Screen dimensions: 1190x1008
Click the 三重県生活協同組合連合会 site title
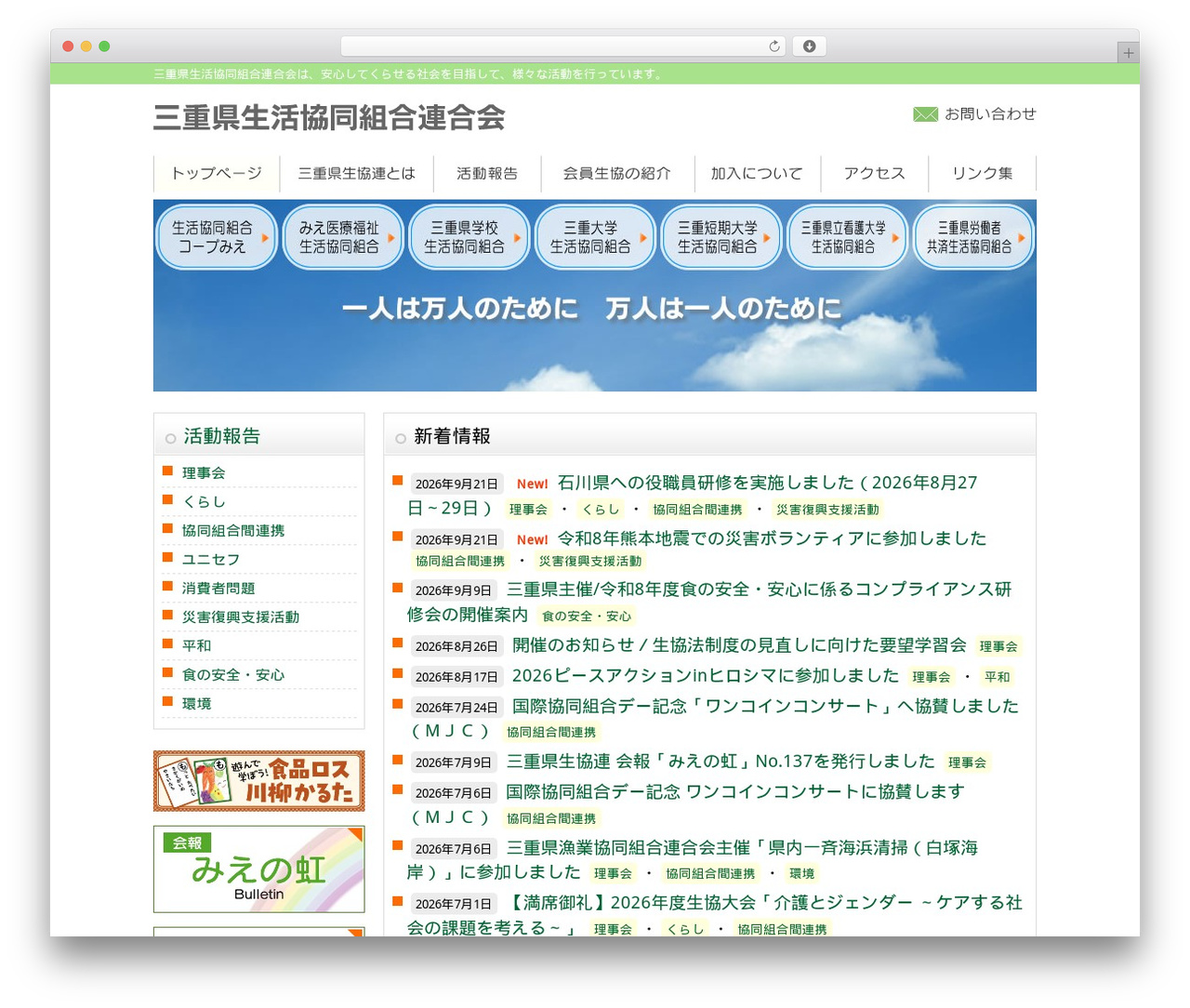[329, 117]
